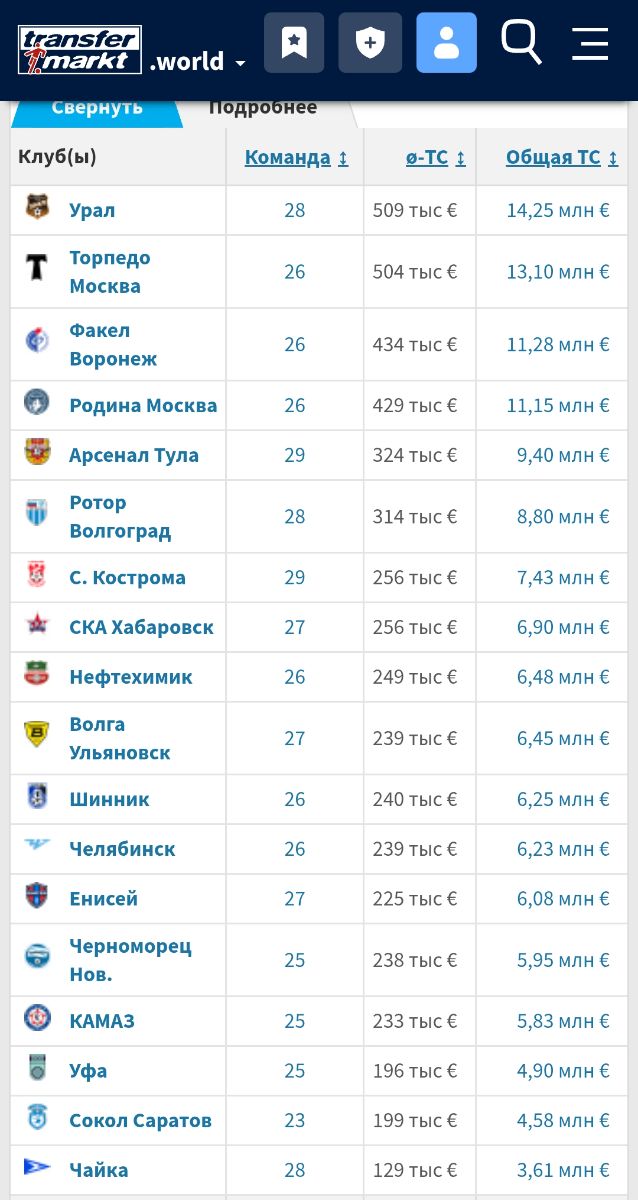Image resolution: width=638 pixels, height=1200 pixels.
Task: Click the Волга Ульяновск club crest
Action: [x=37, y=734]
